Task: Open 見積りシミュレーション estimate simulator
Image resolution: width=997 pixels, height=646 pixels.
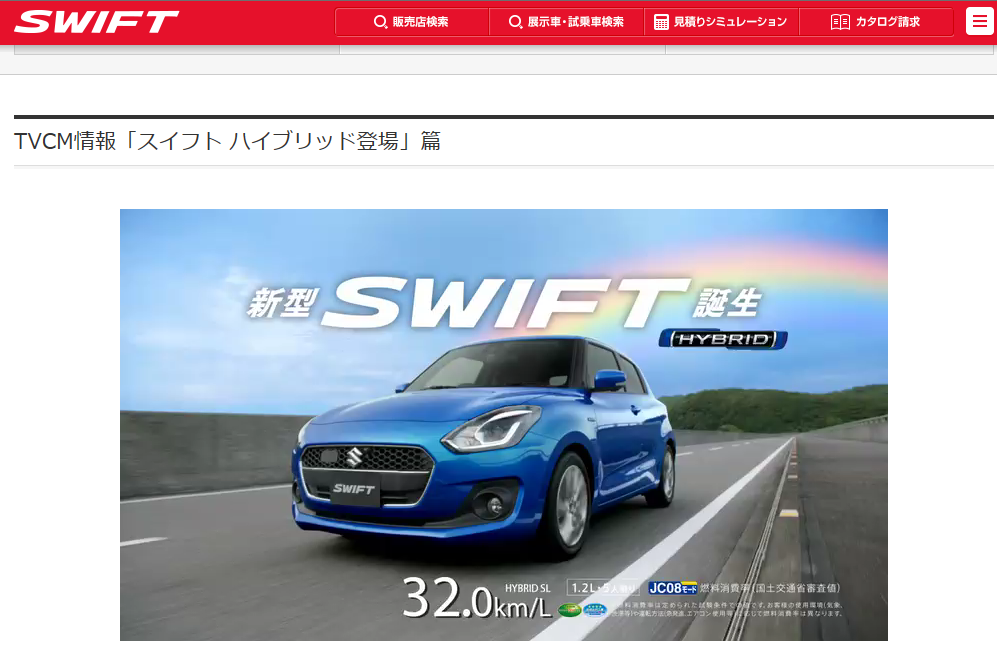Action: pyautogui.click(x=722, y=22)
